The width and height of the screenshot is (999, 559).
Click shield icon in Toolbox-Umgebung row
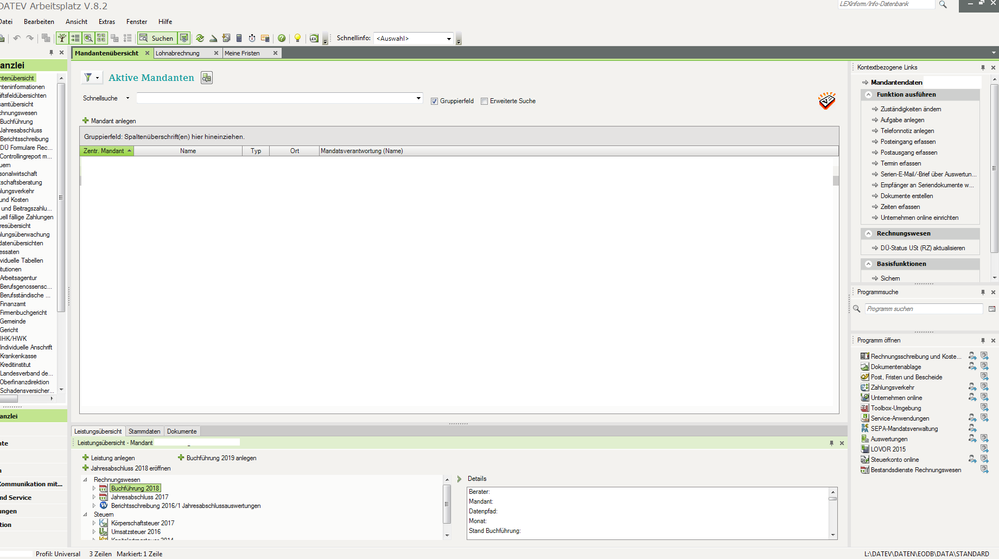984,407
